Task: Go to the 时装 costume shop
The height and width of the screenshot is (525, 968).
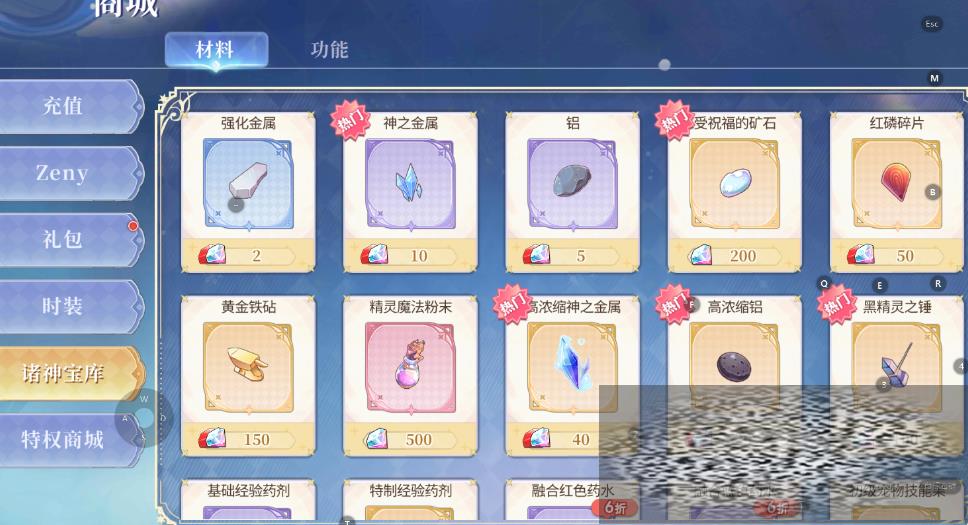Action: click(x=69, y=306)
